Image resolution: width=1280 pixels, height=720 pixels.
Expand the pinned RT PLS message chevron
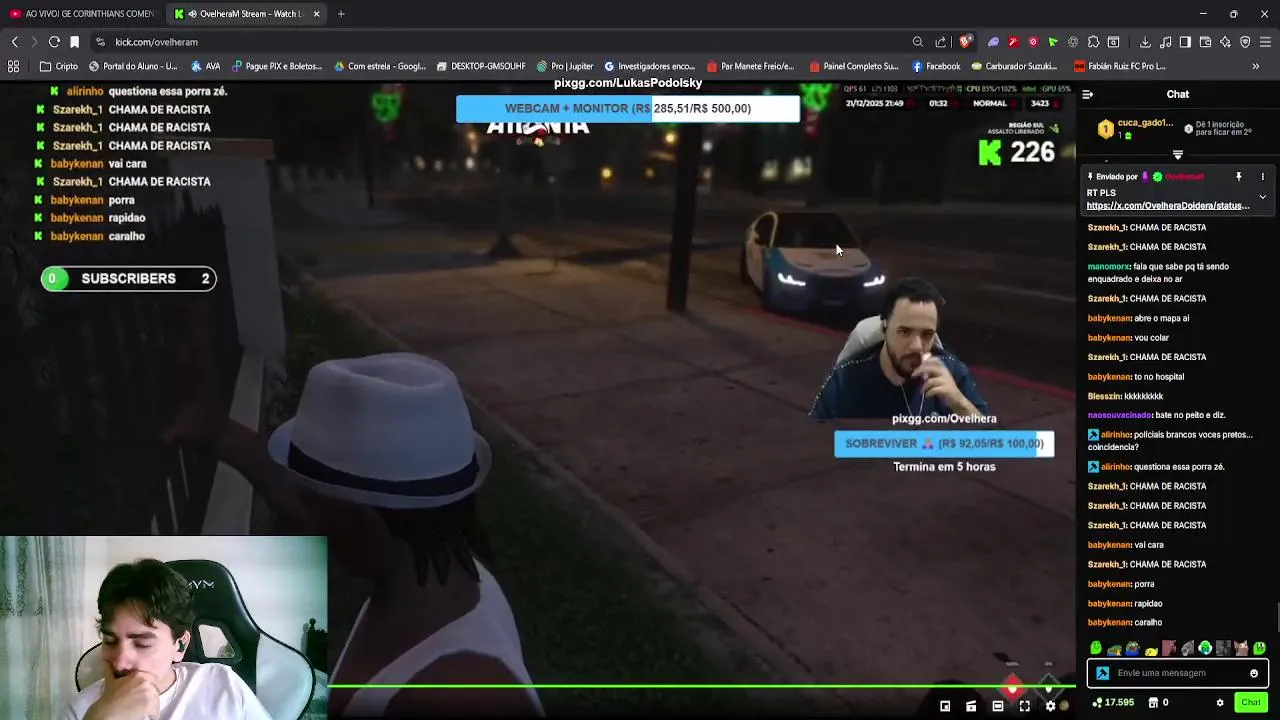tap(1262, 197)
